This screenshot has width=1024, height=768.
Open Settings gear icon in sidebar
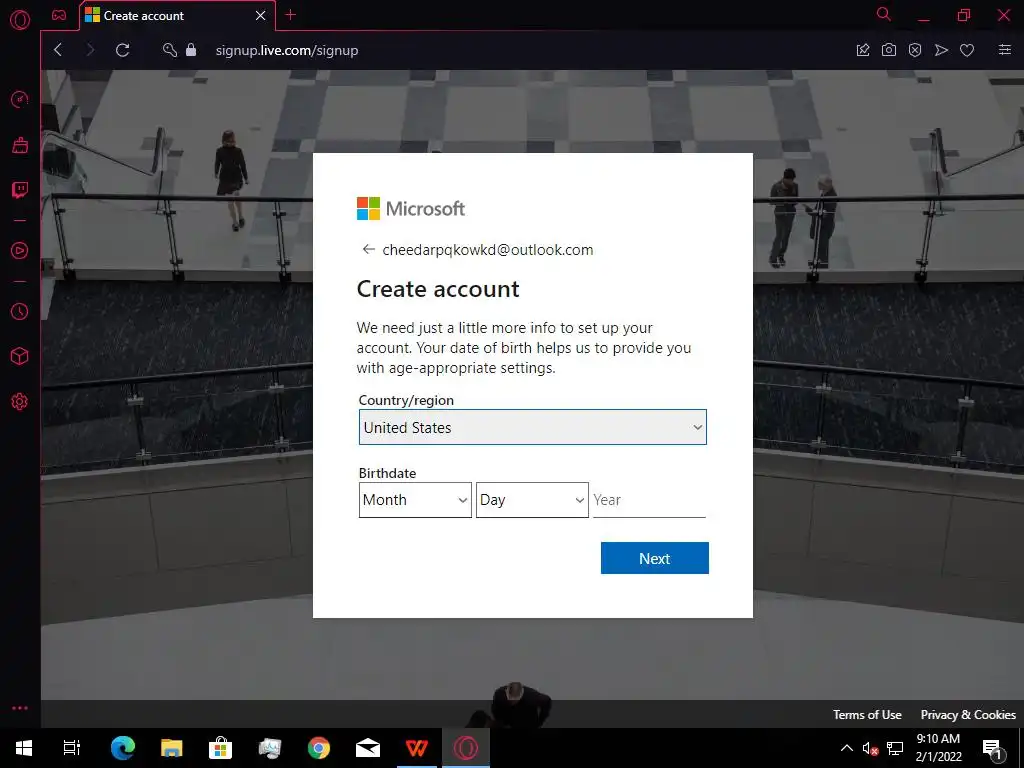pyautogui.click(x=20, y=402)
